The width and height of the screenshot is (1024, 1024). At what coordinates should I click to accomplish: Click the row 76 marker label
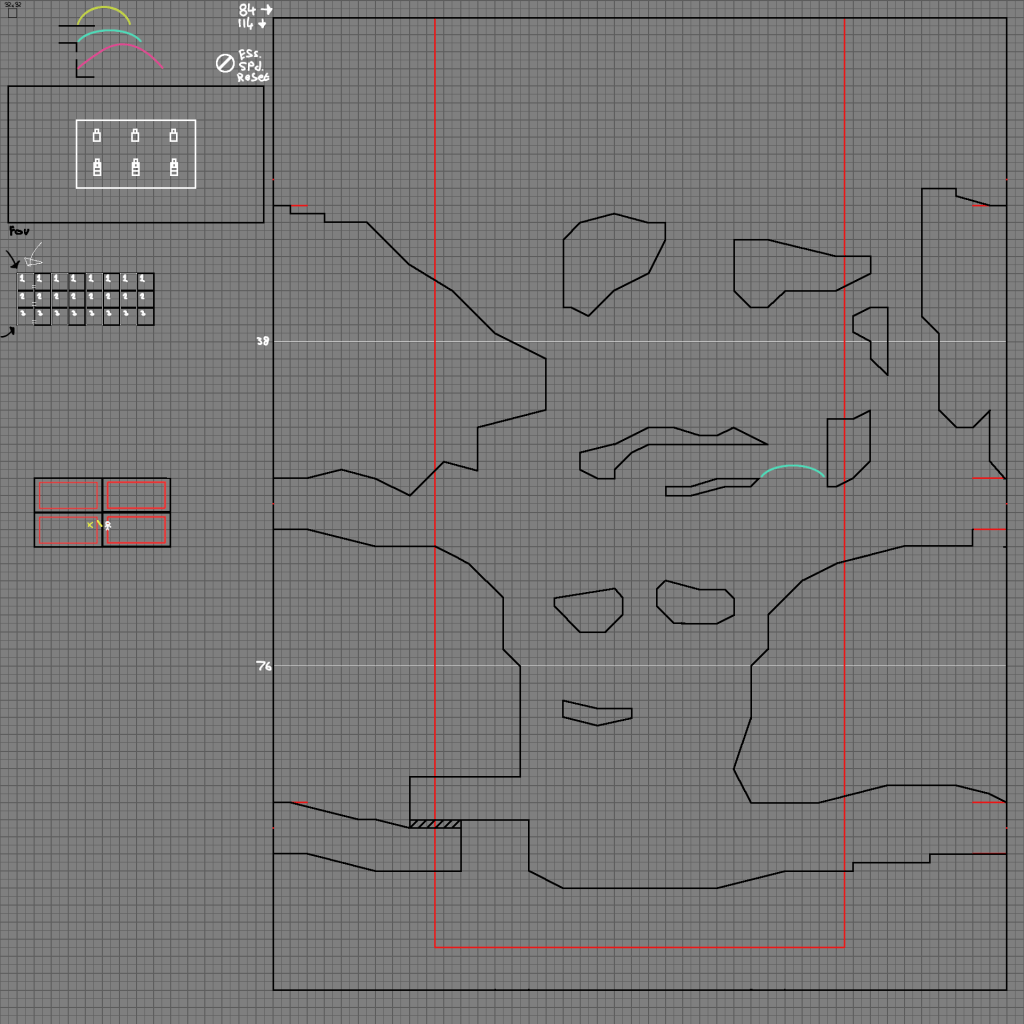click(263, 666)
